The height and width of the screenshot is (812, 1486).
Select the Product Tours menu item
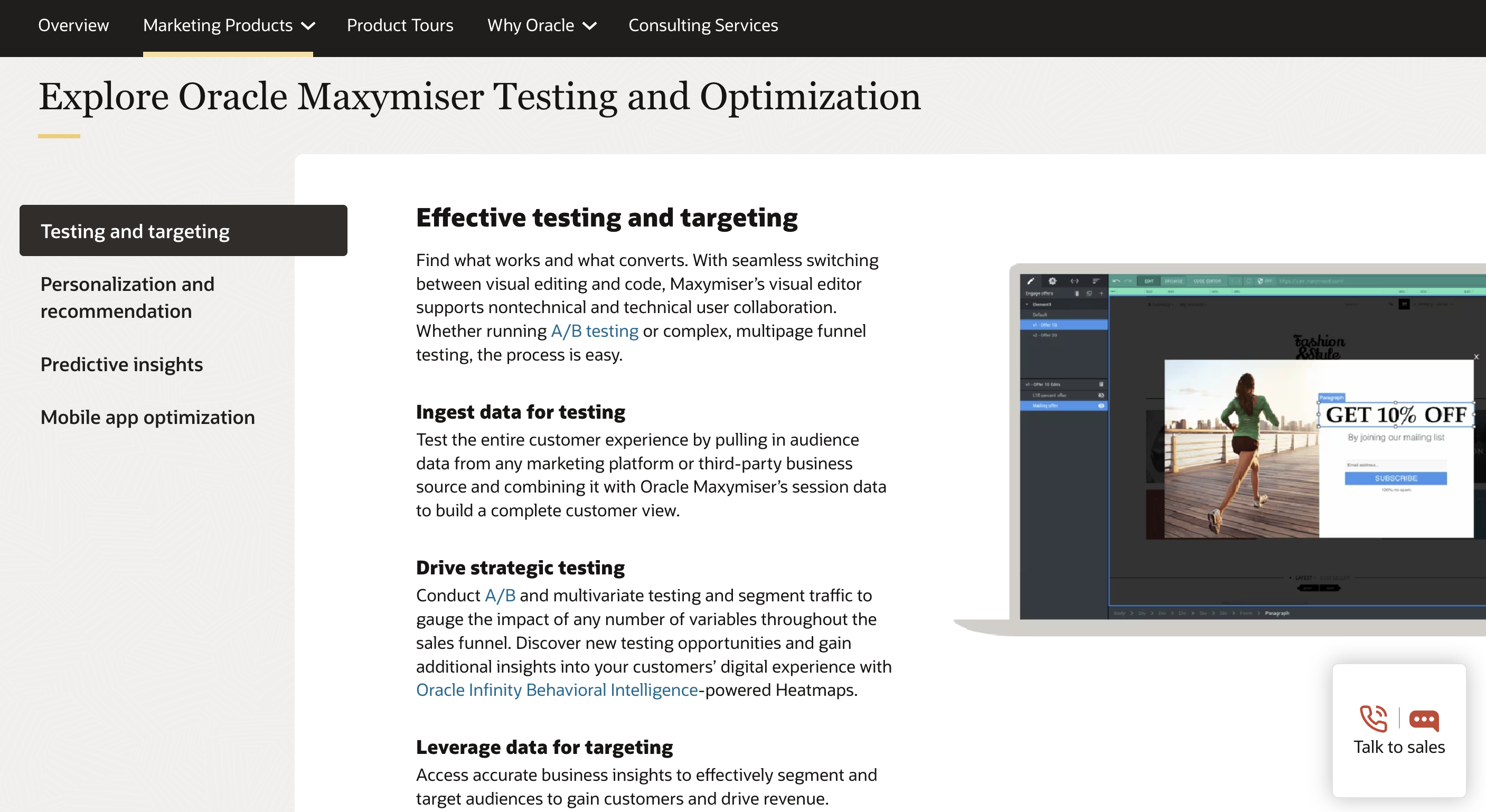click(x=399, y=25)
